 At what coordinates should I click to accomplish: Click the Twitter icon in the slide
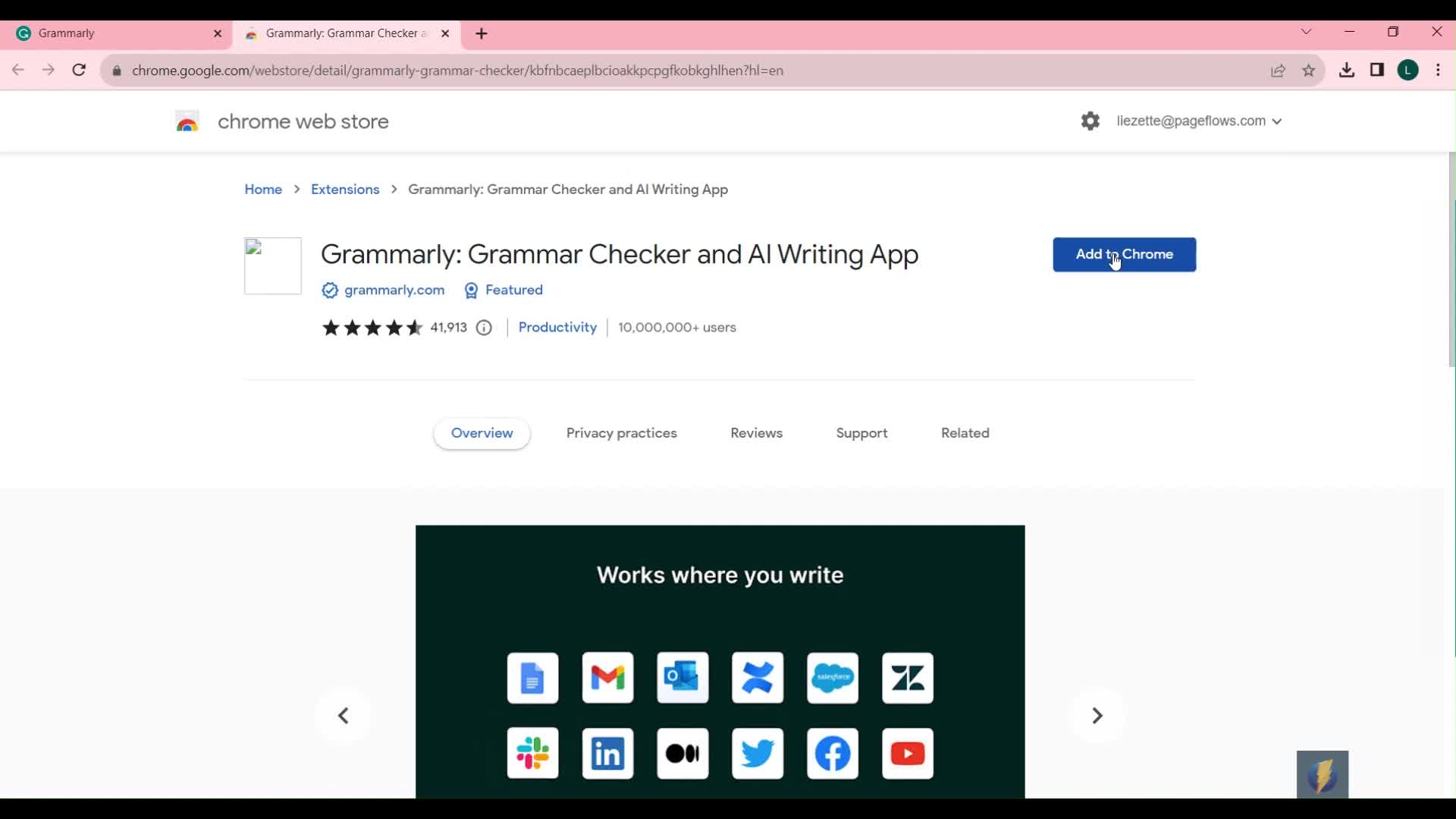tap(758, 753)
